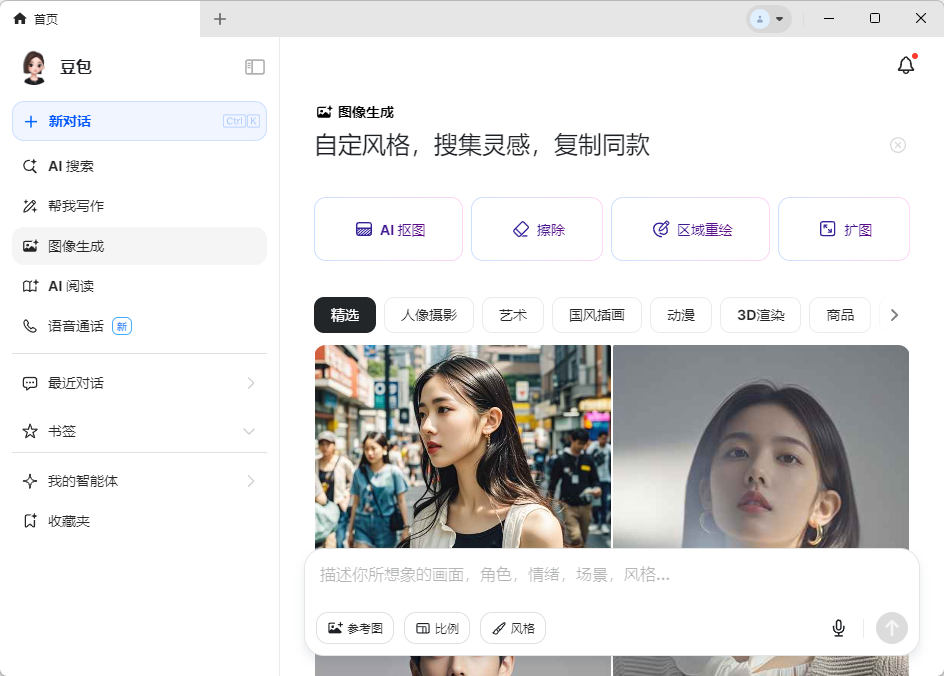The height and width of the screenshot is (676, 944).
Task: Dismiss the 图像生成 banner with circle X
Action: pyautogui.click(x=898, y=145)
